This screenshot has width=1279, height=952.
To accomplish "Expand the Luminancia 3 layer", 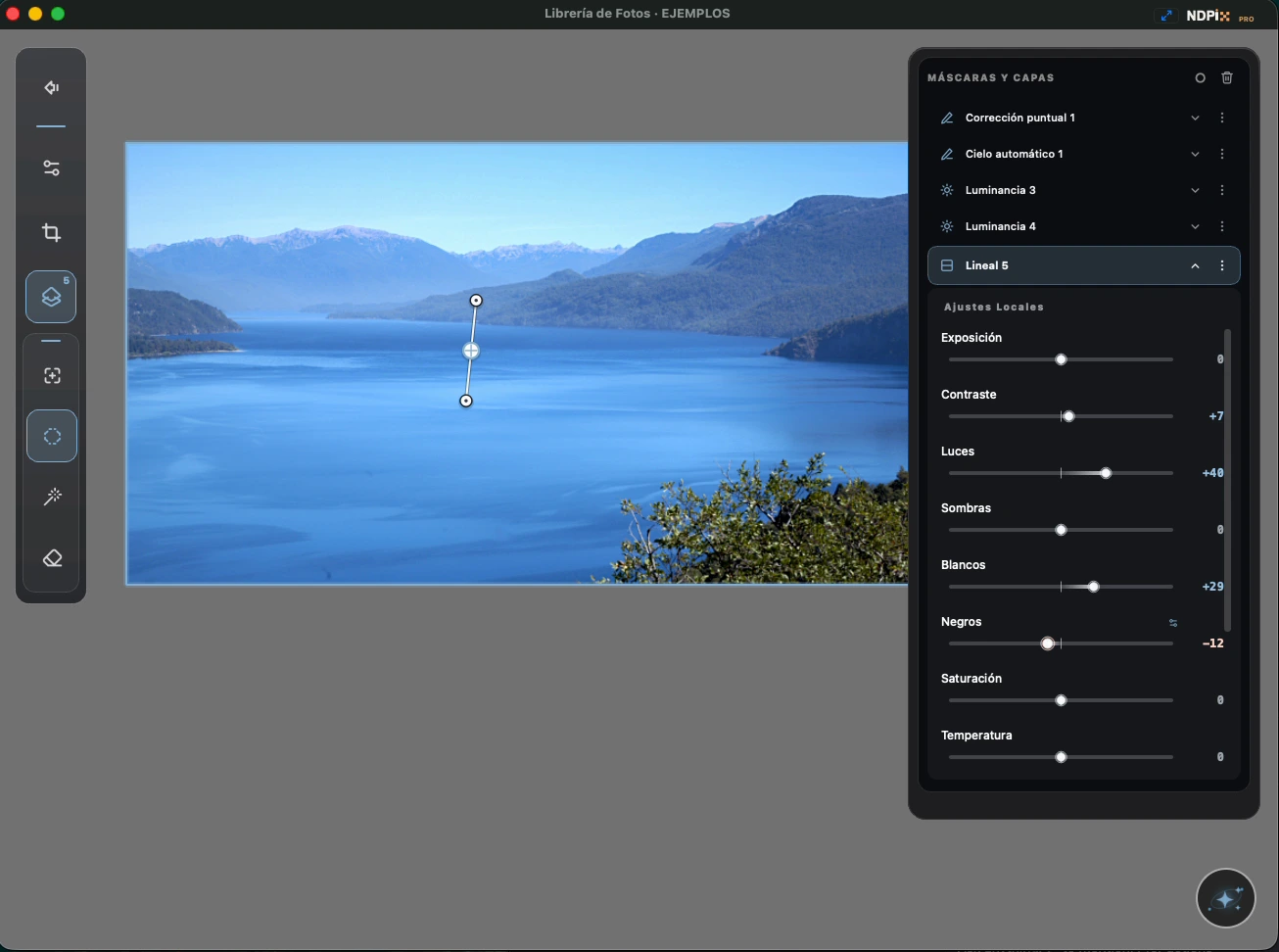I will pyautogui.click(x=1195, y=190).
